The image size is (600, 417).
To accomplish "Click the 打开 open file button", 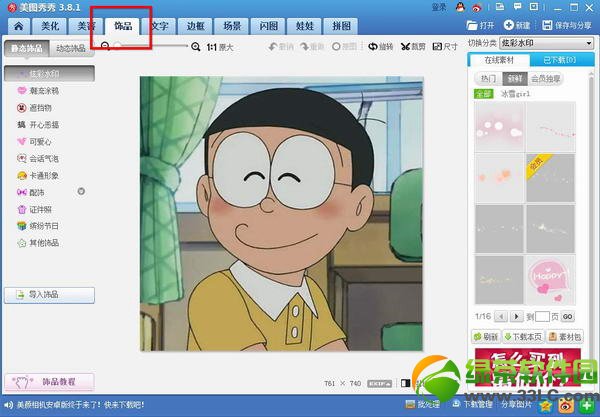I will [x=481, y=24].
